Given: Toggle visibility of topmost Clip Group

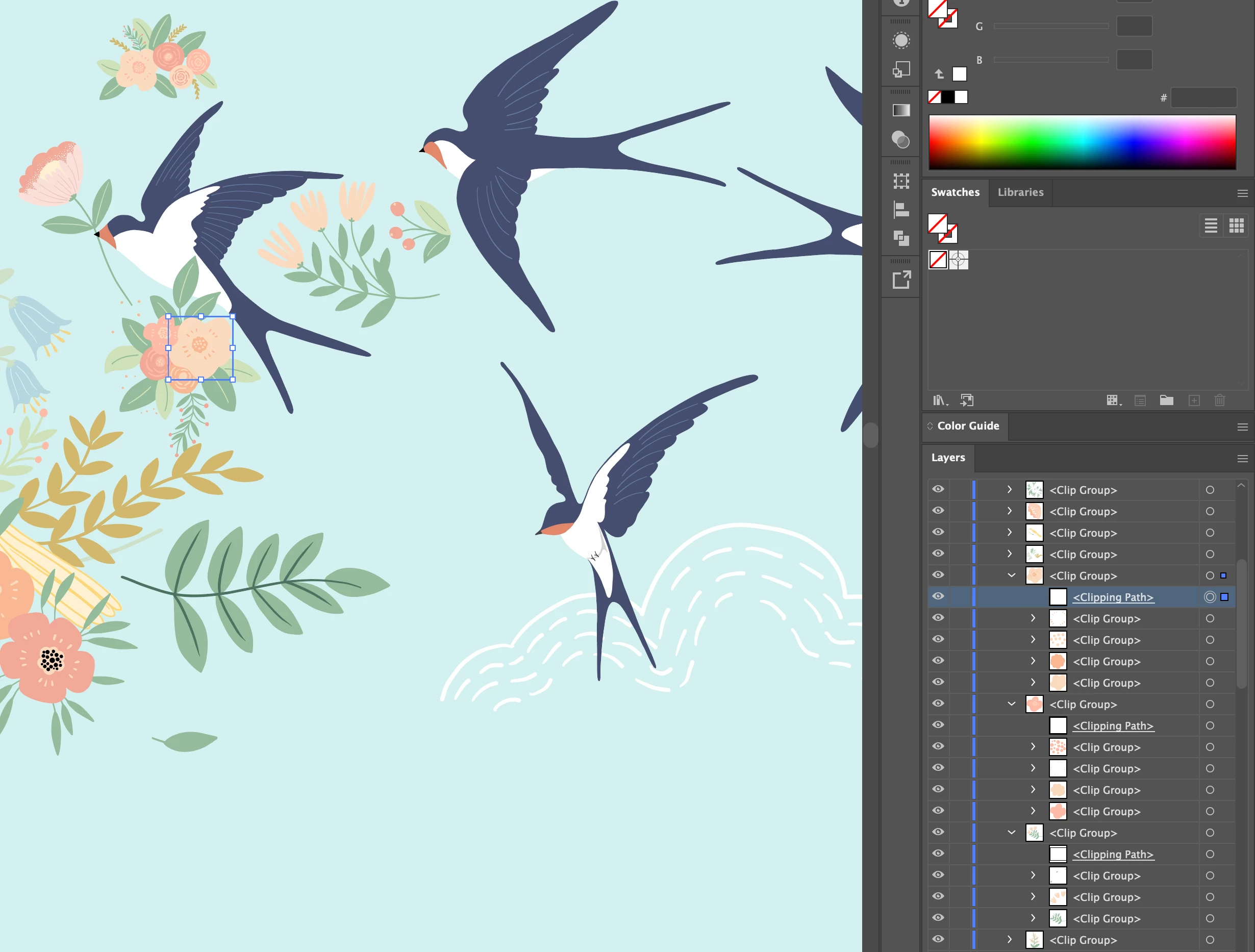Looking at the screenshot, I should pyautogui.click(x=938, y=489).
